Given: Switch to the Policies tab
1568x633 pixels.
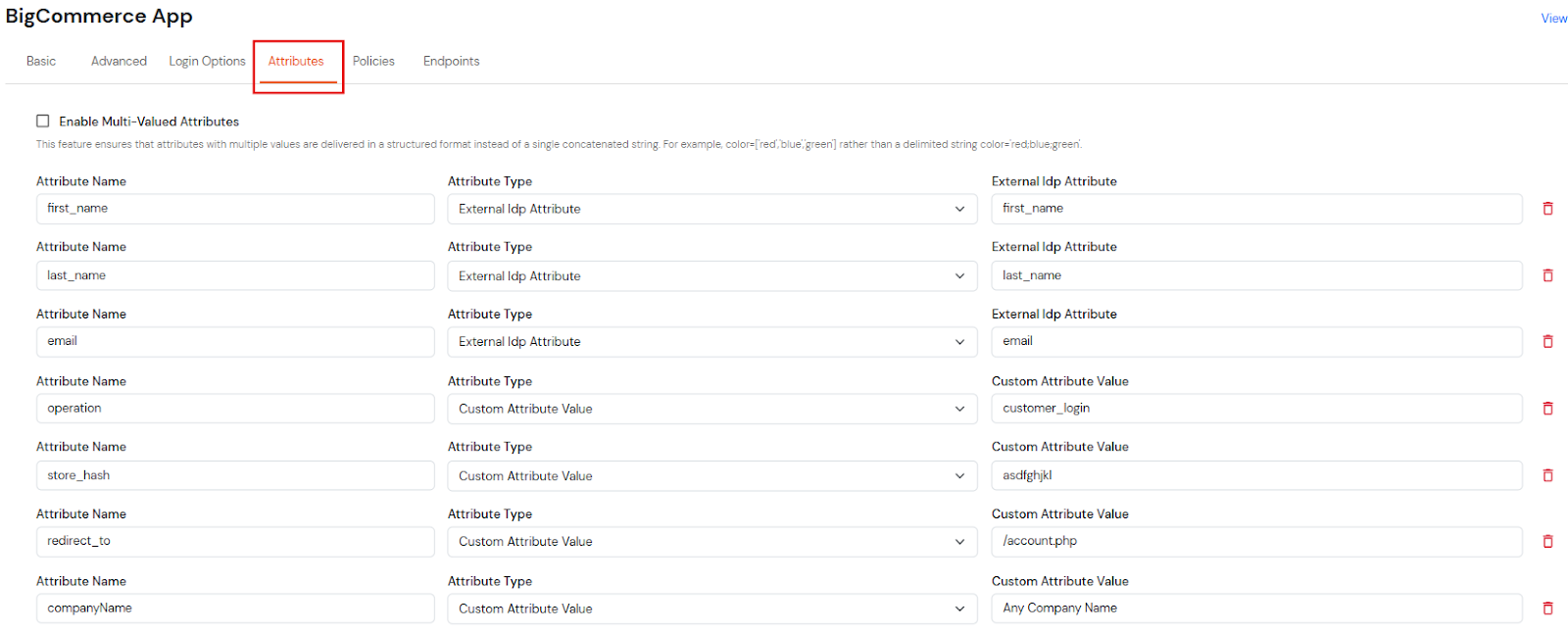Looking at the screenshot, I should [x=373, y=61].
